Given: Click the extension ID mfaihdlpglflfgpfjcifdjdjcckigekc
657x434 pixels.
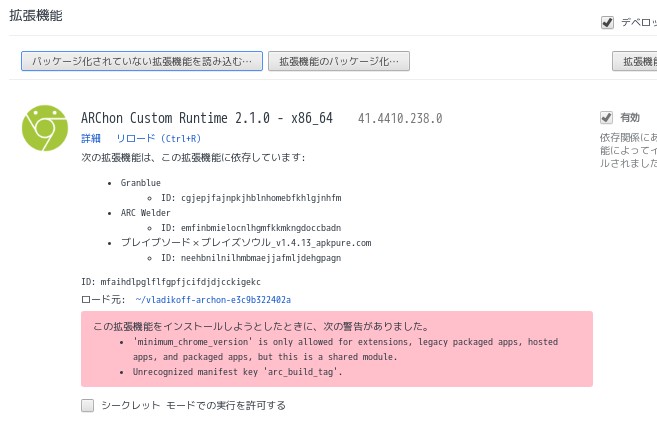Looking at the screenshot, I should coord(171,282).
